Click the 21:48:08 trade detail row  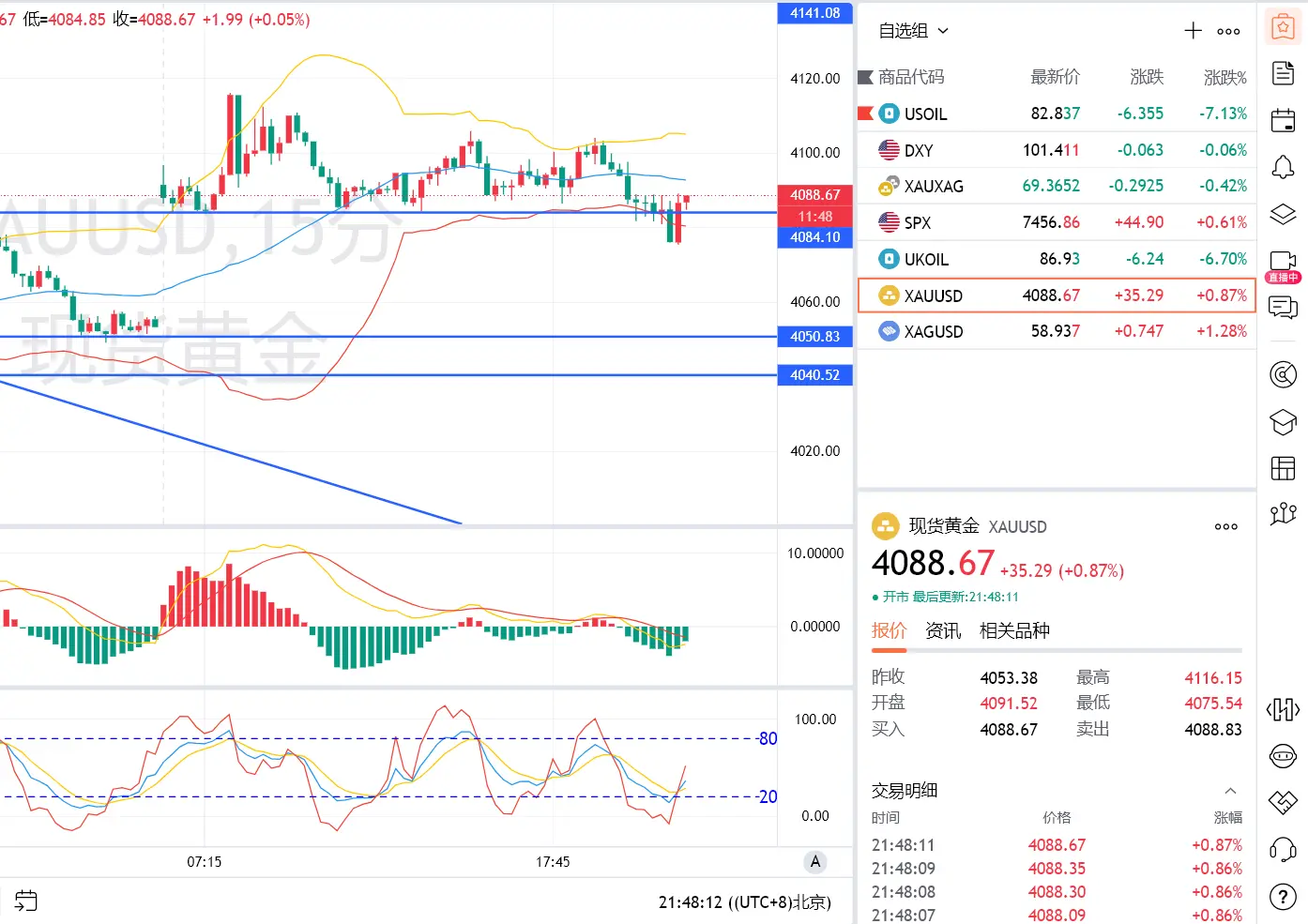(x=1057, y=892)
